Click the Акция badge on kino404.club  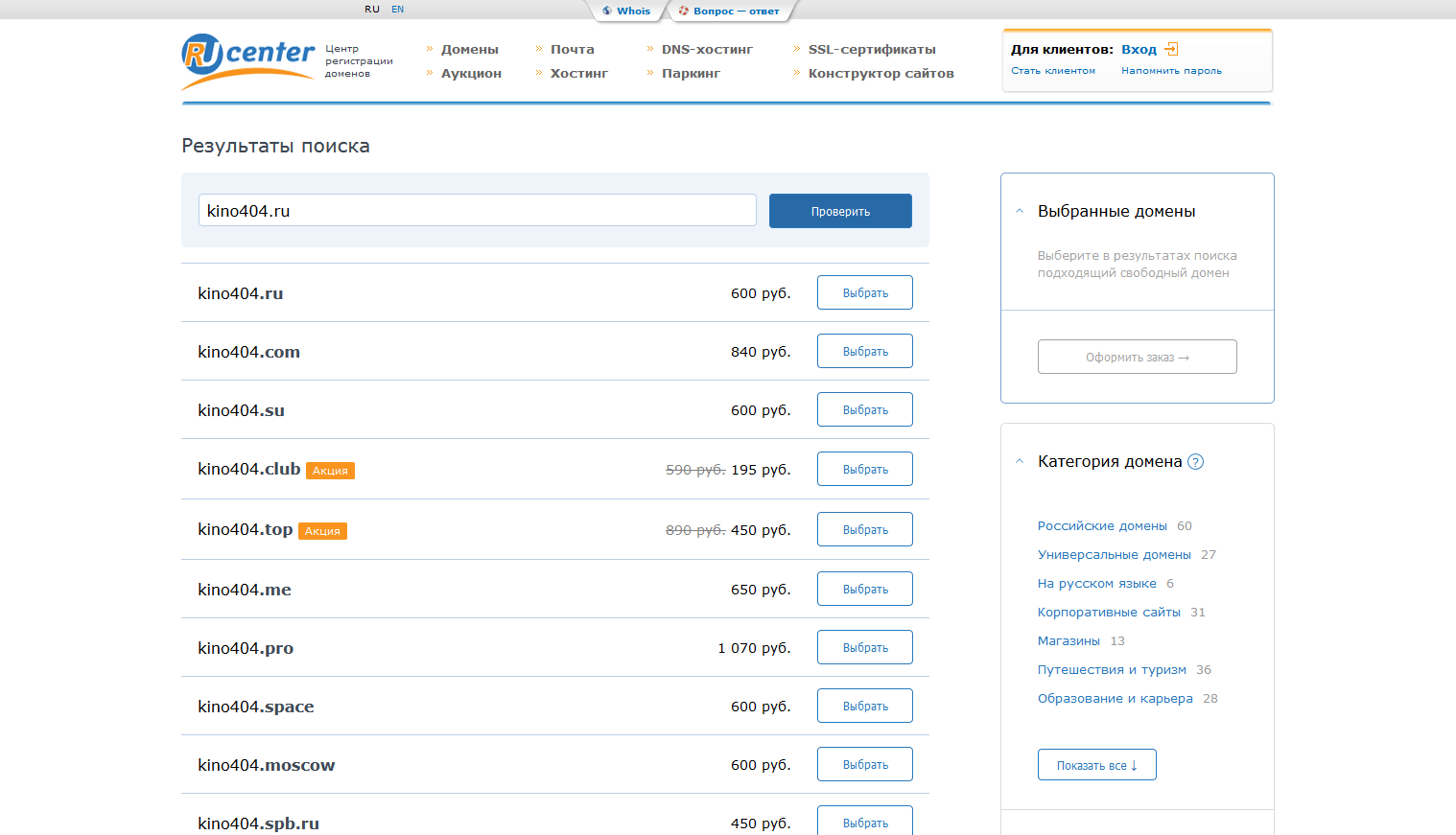tap(330, 471)
